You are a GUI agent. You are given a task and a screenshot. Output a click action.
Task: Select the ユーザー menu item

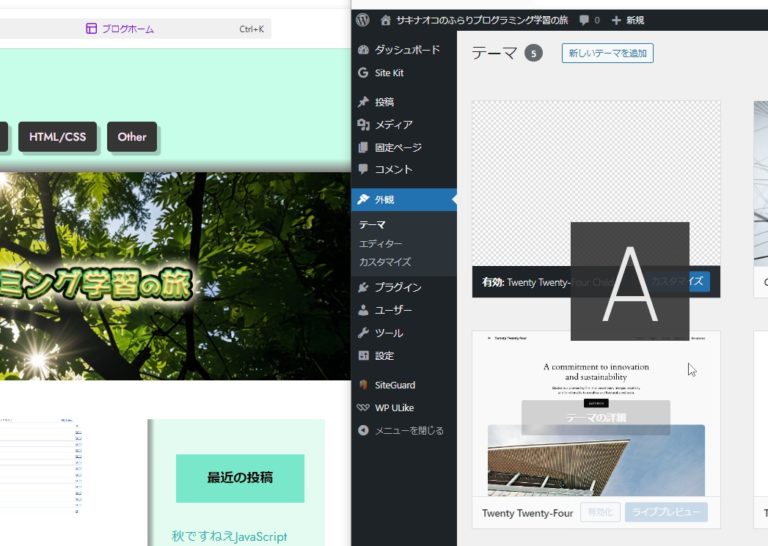(393, 310)
